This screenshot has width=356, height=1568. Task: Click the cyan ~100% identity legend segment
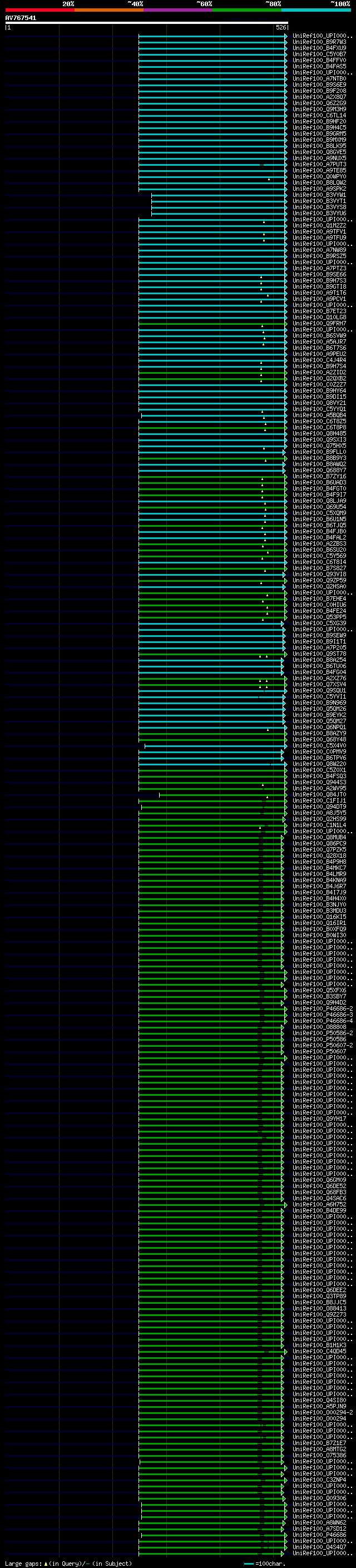click(x=316, y=10)
